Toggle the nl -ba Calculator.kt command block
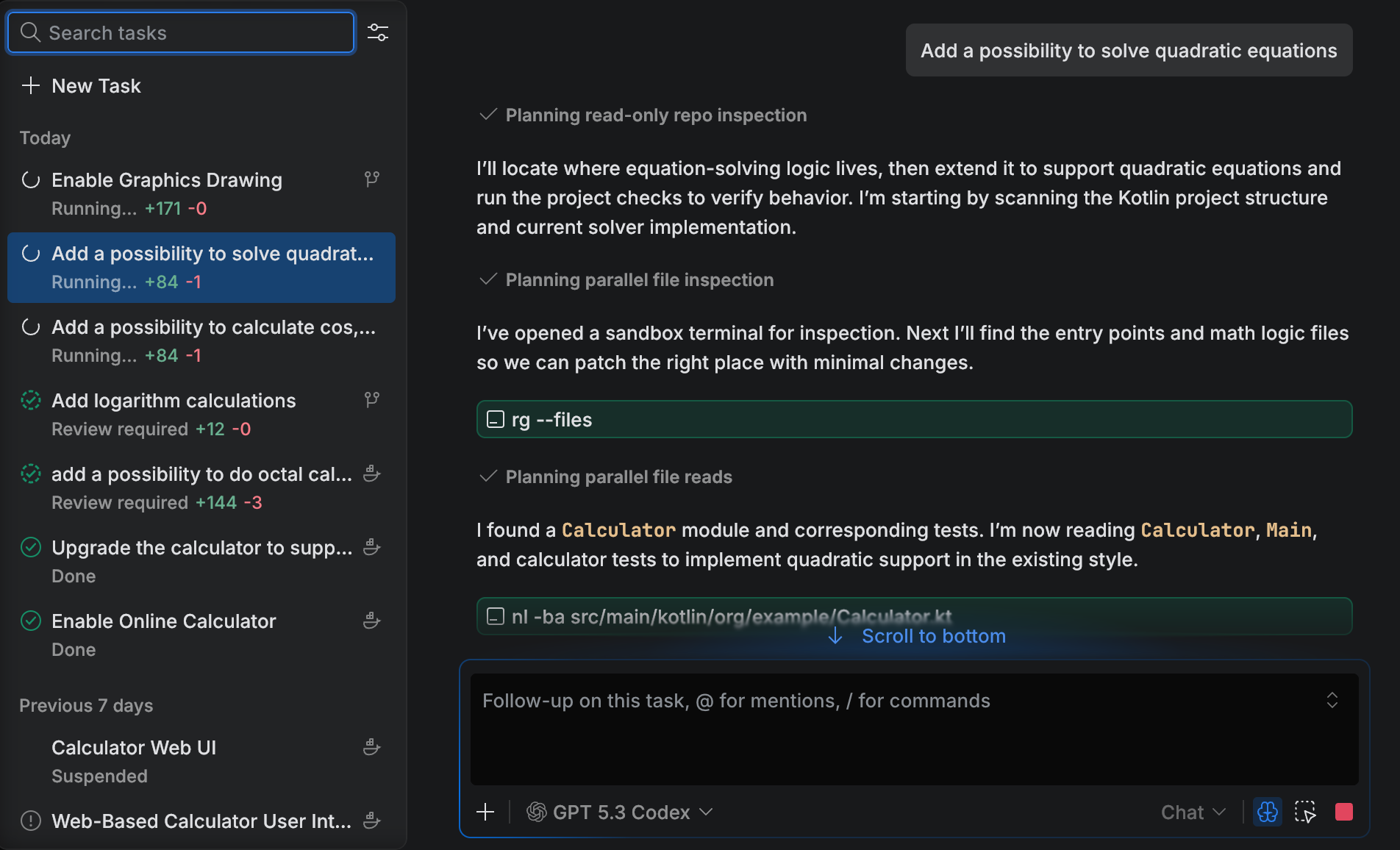The width and height of the screenshot is (1400, 850). click(x=496, y=616)
